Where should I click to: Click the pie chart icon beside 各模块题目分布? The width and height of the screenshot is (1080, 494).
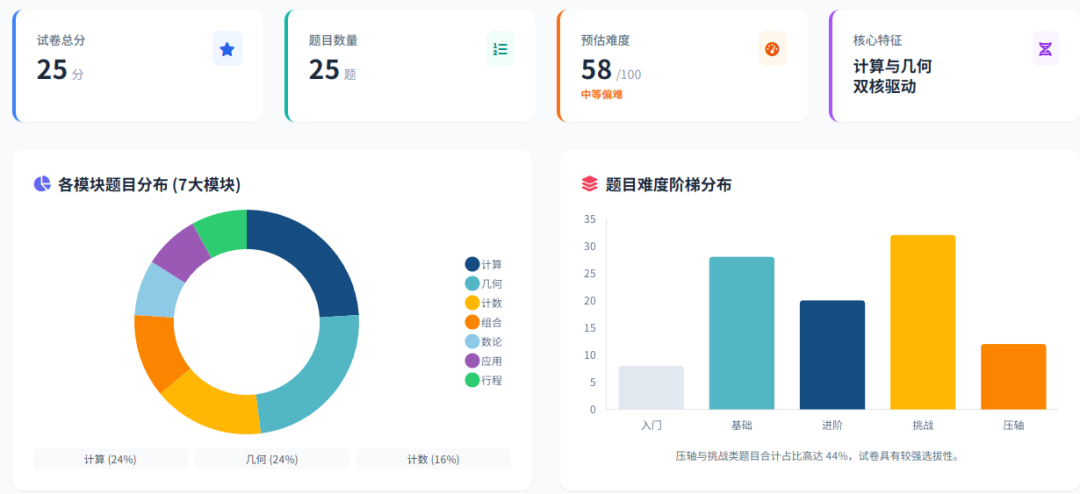coord(42,184)
